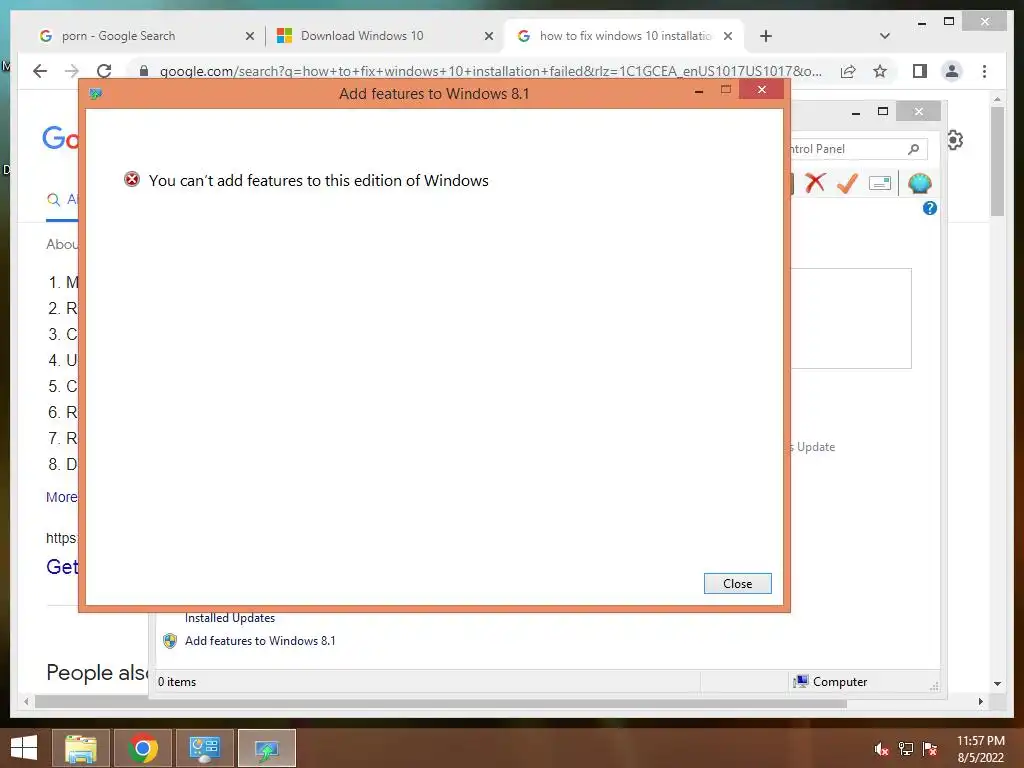Click properties card icon in Control Panel toolbar
This screenshot has width=1024, height=768.
pyautogui.click(x=880, y=184)
